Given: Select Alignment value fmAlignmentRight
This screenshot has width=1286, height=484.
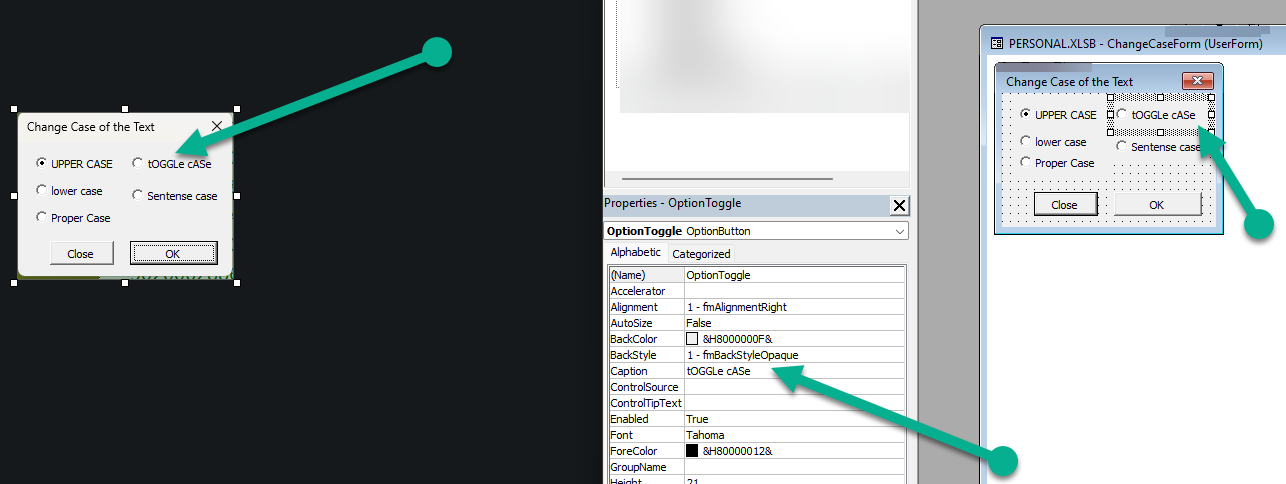Looking at the screenshot, I should [x=794, y=307].
